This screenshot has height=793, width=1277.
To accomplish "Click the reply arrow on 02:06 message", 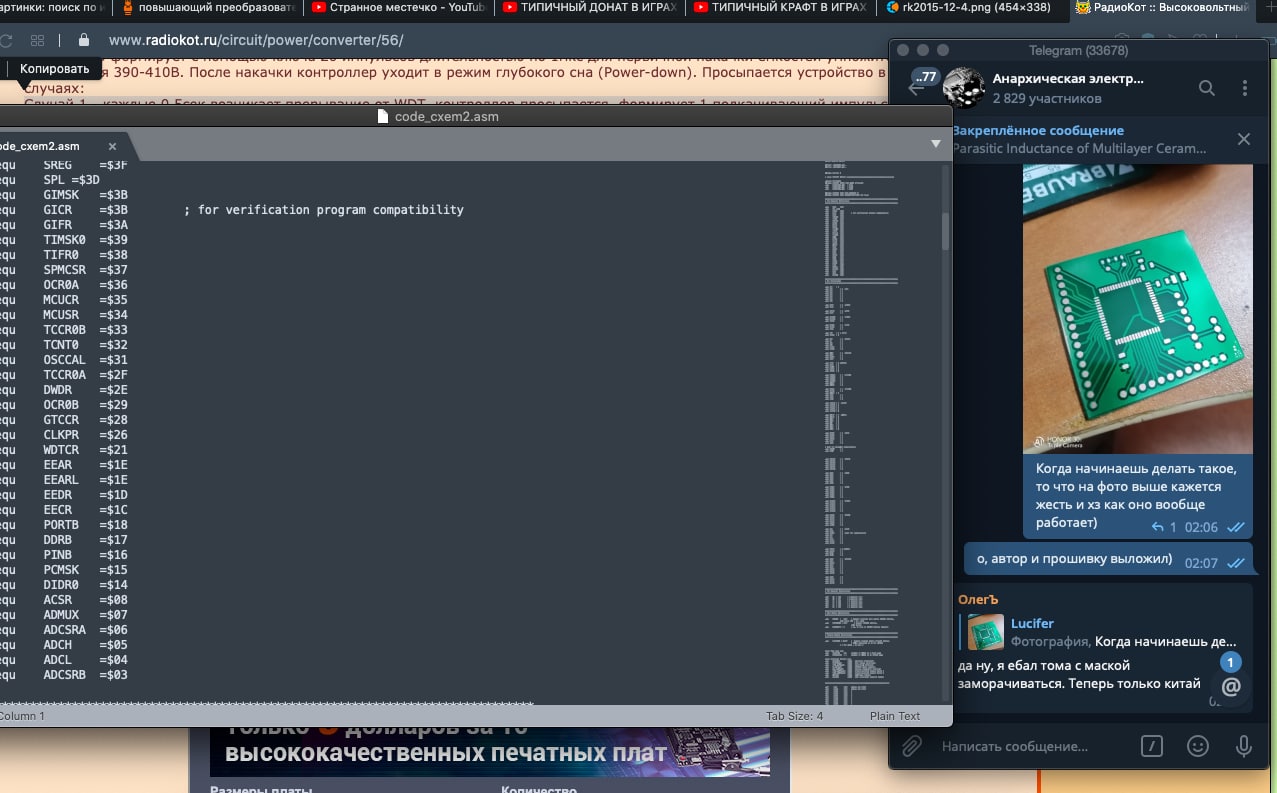I will tap(1157, 527).
